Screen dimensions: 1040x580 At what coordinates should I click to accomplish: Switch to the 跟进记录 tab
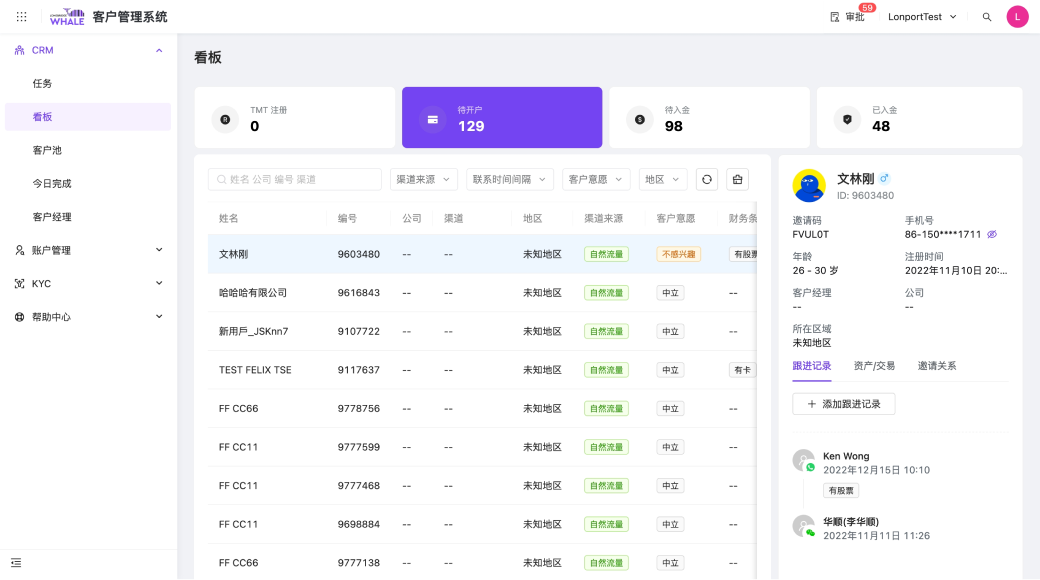click(x=812, y=366)
